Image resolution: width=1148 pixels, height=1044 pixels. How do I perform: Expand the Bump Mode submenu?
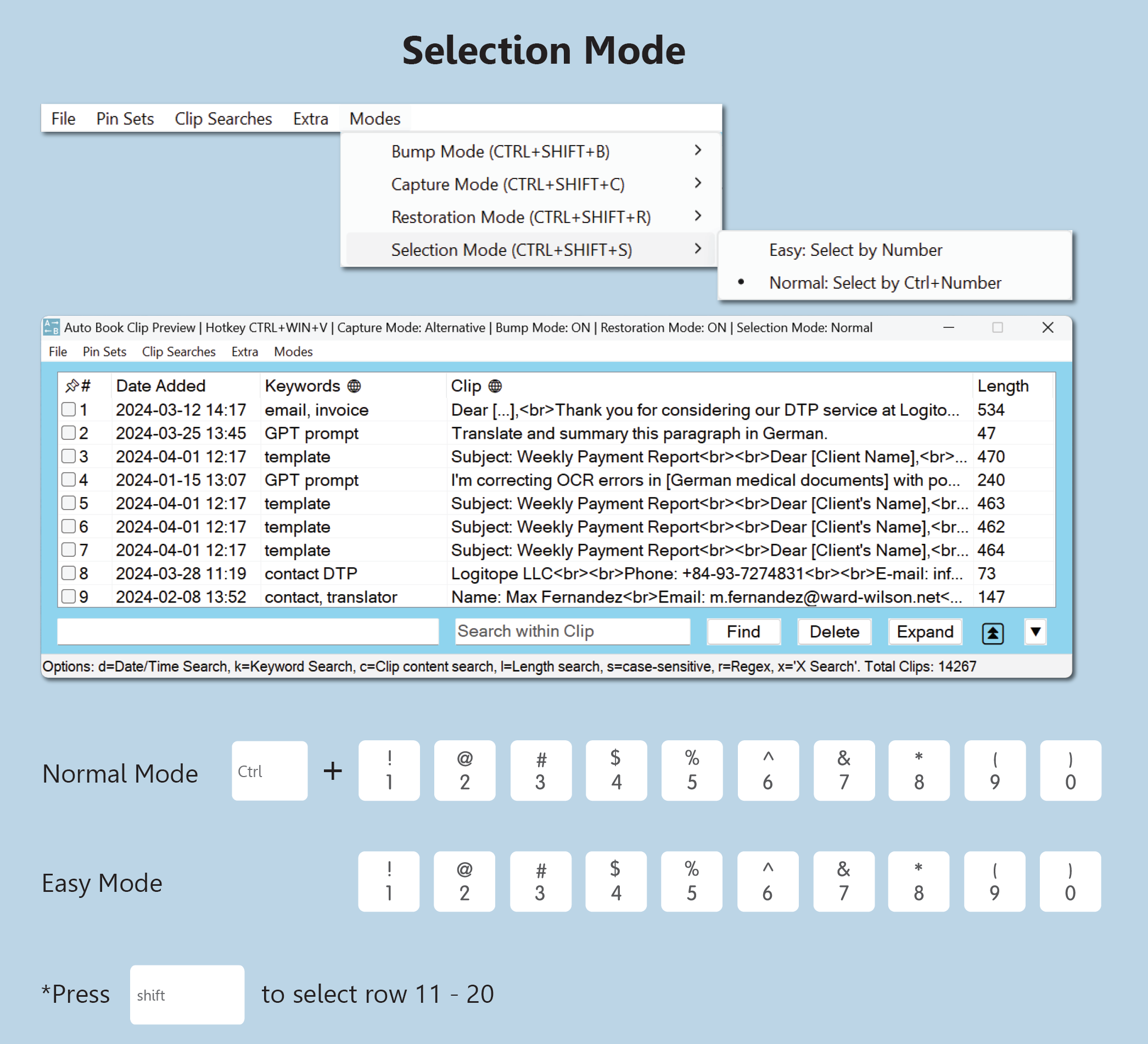pyautogui.click(x=698, y=151)
